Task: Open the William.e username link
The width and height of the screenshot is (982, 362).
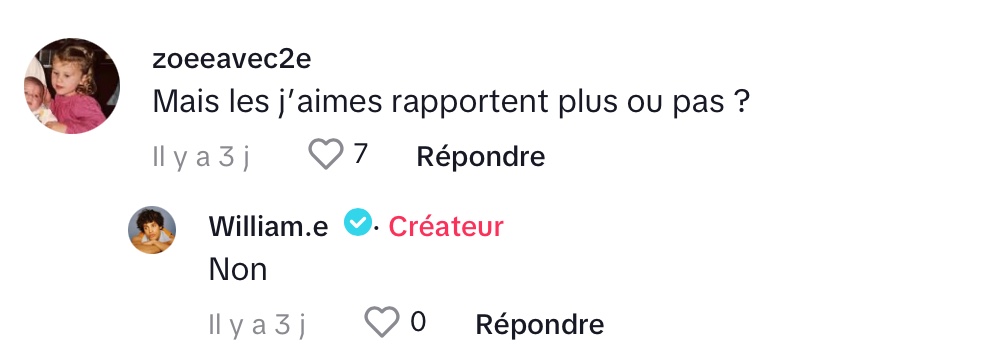Action: tap(268, 226)
